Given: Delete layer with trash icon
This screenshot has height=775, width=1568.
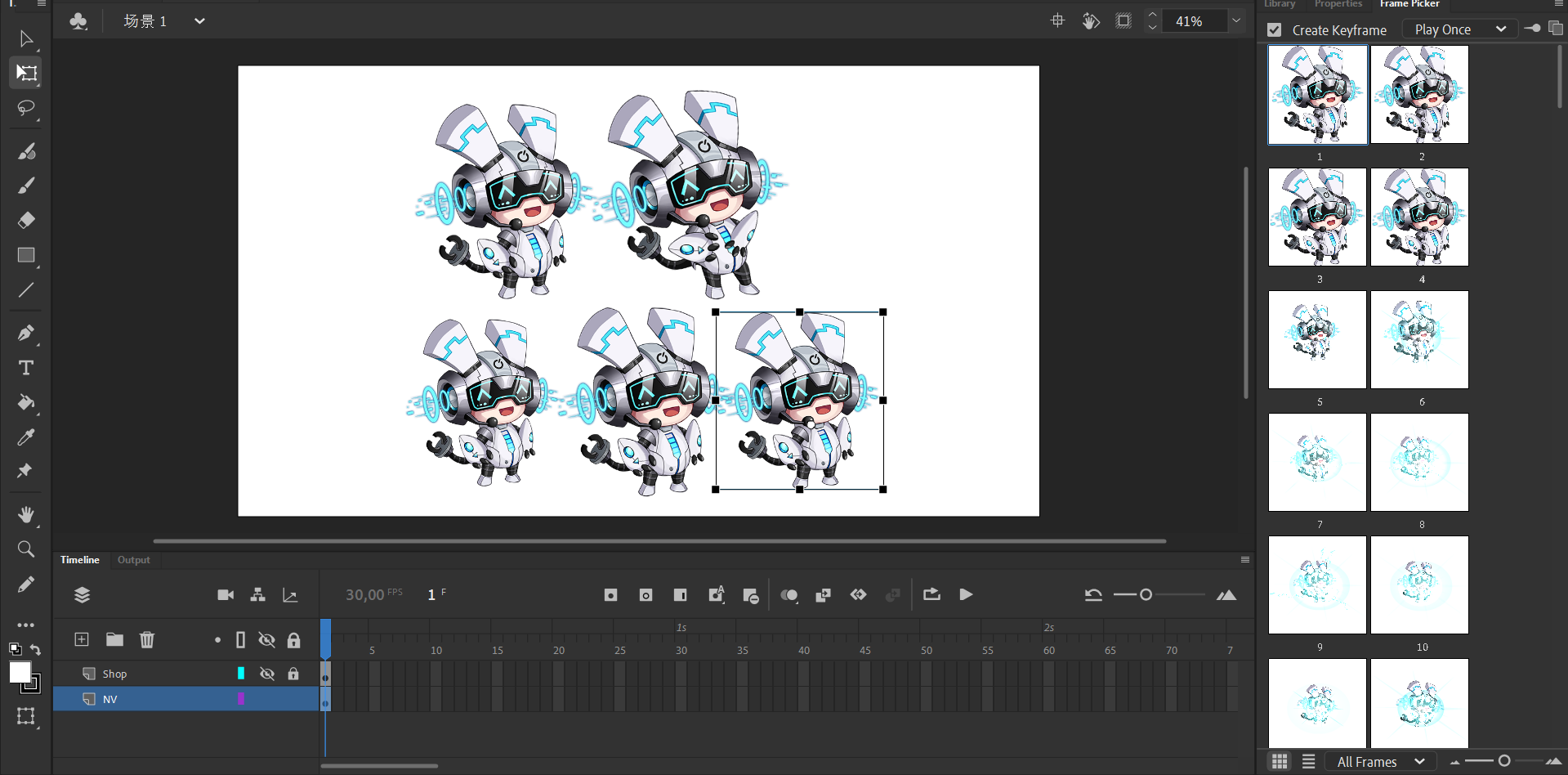Looking at the screenshot, I should 147,639.
